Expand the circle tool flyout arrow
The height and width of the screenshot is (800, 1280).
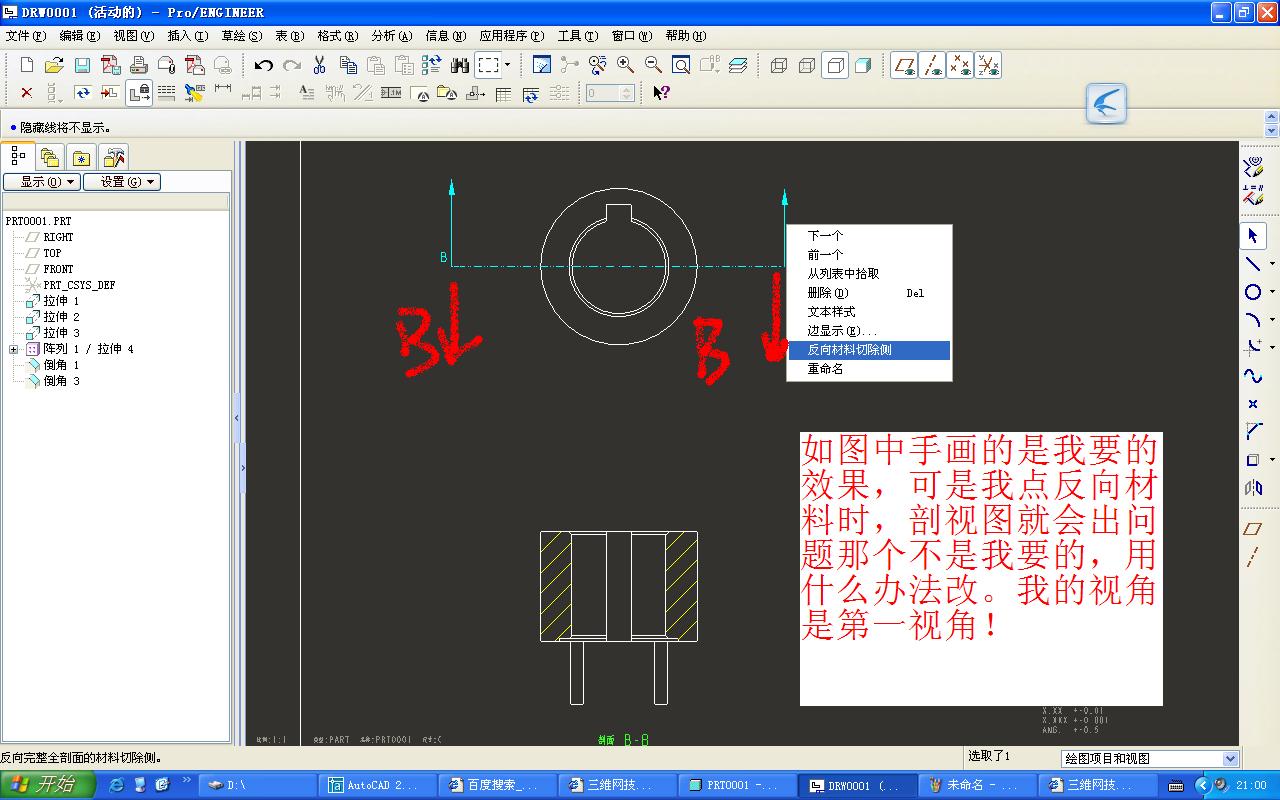click(x=1272, y=292)
